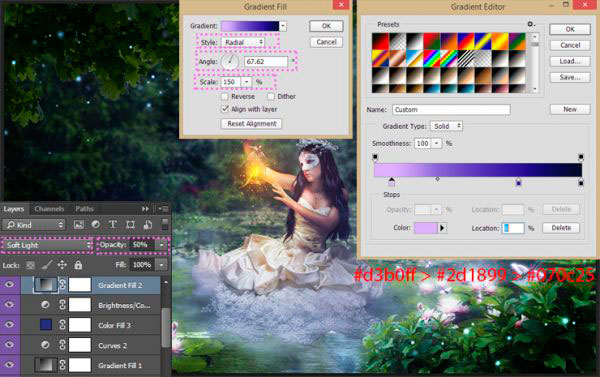Click the stop Color swatch
This screenshot has width=600, height=377.
[426, 228]
